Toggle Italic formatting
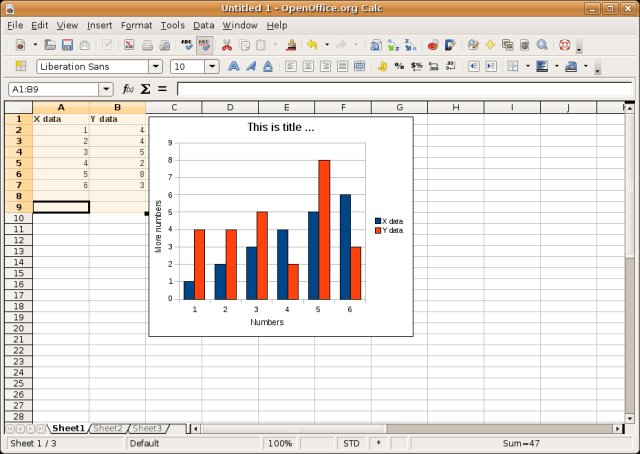 coord(251,66)
